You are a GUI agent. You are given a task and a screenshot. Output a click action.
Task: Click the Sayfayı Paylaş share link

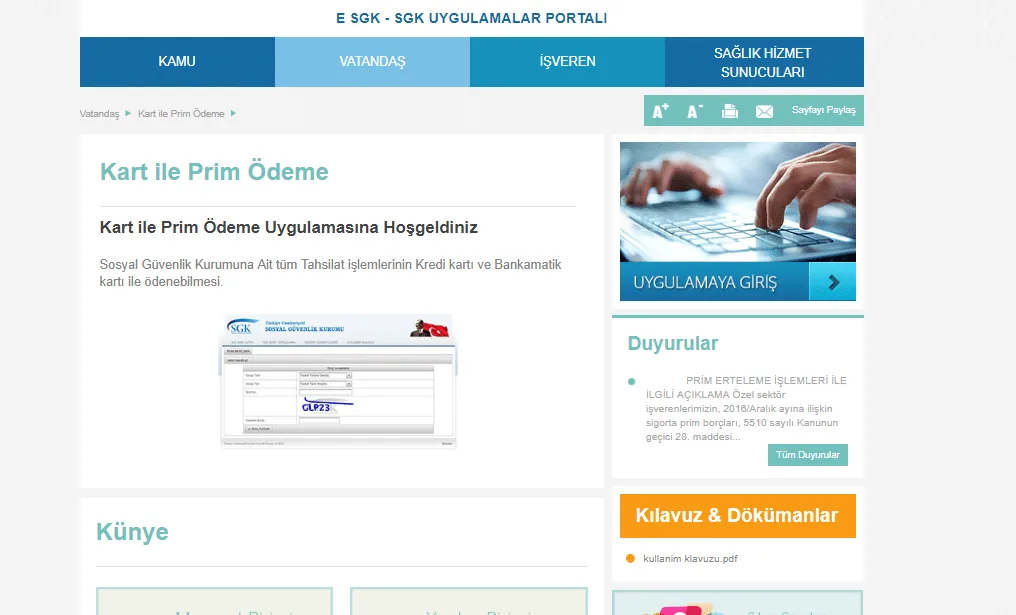tap(824, 110)
